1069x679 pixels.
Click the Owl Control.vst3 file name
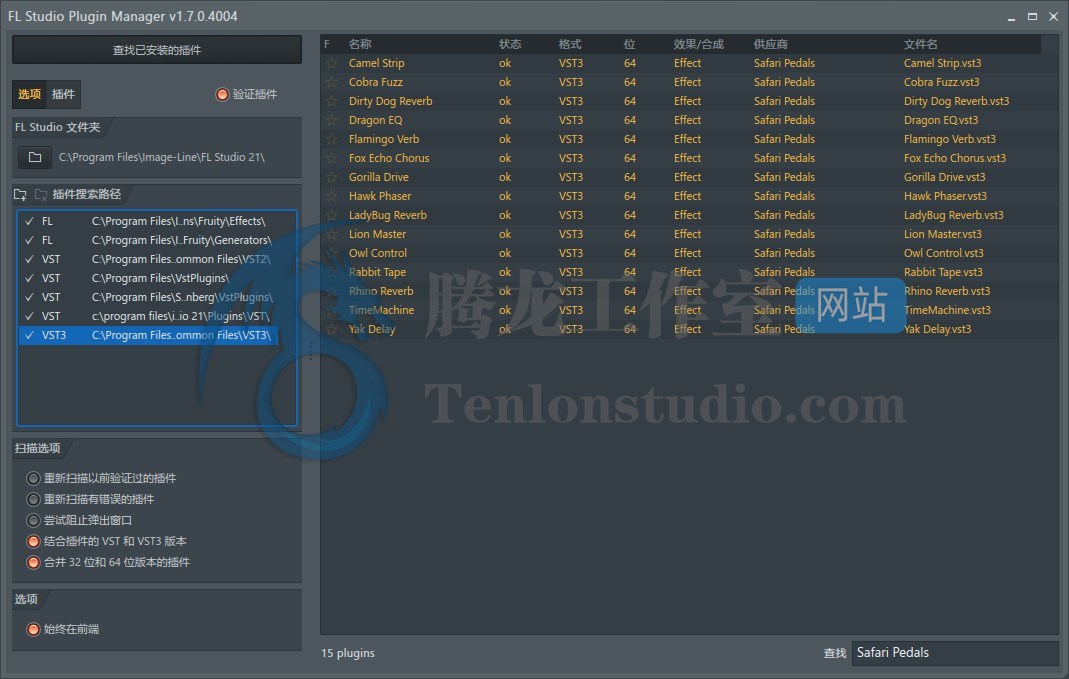pyautogui.click(x=944, y=254)
